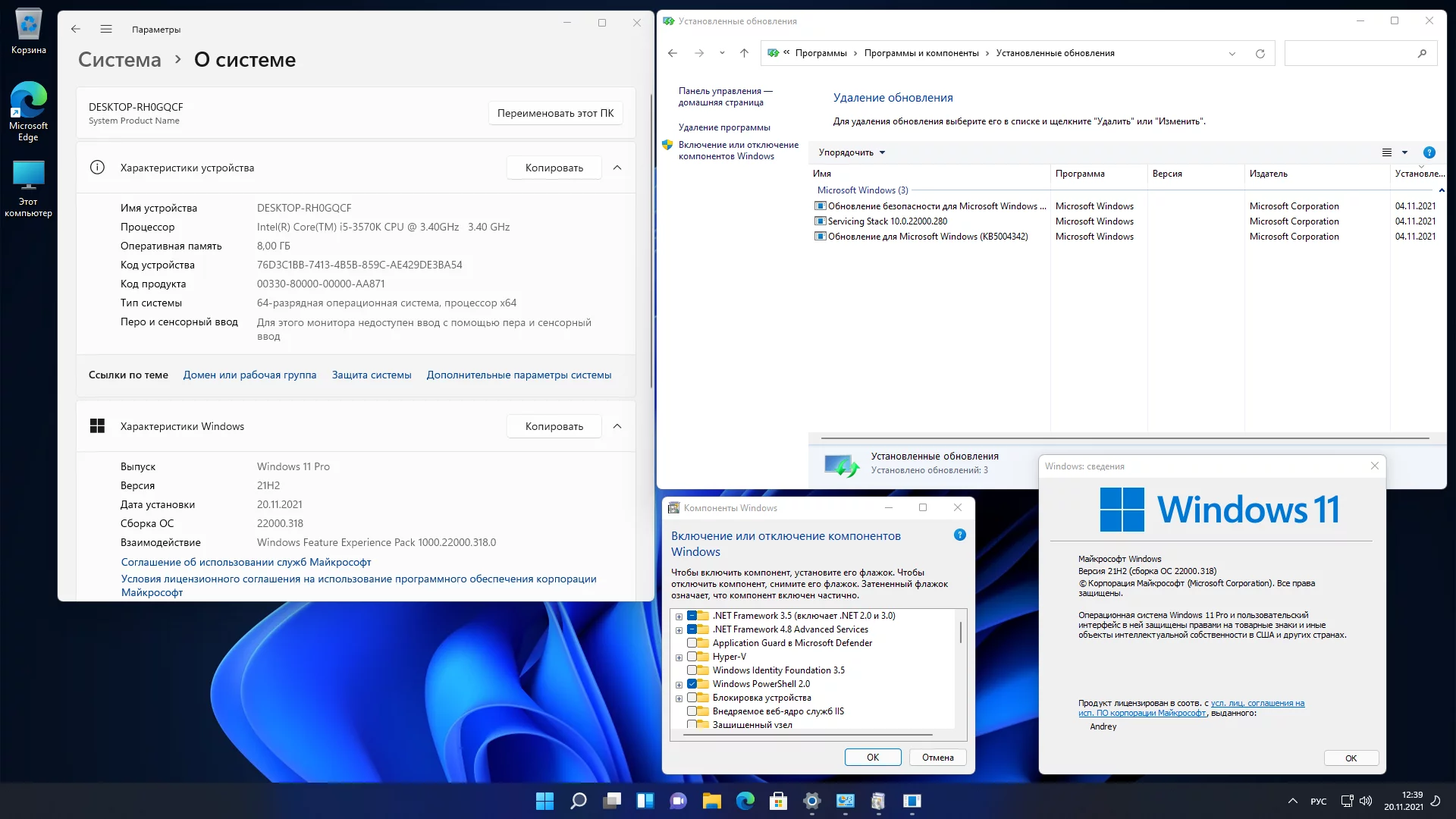The height and width of the screenshot is (819, 1456).
Task: Expand Блокировка устройства component node
Action: point(679,697)
